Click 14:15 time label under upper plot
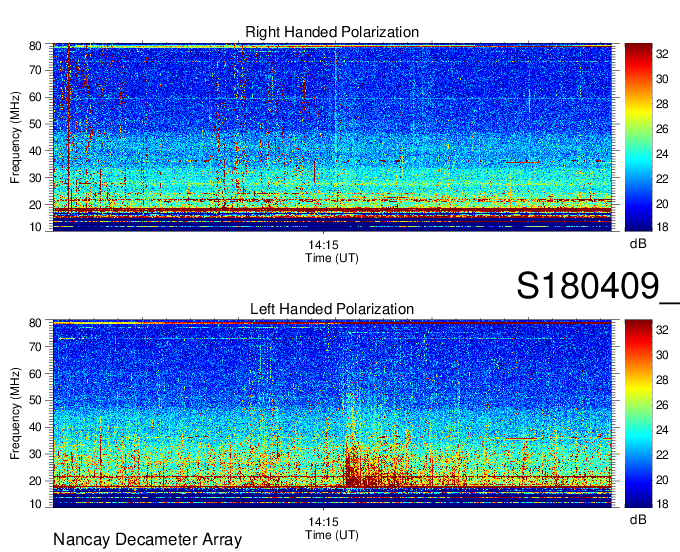 point(323,245)
